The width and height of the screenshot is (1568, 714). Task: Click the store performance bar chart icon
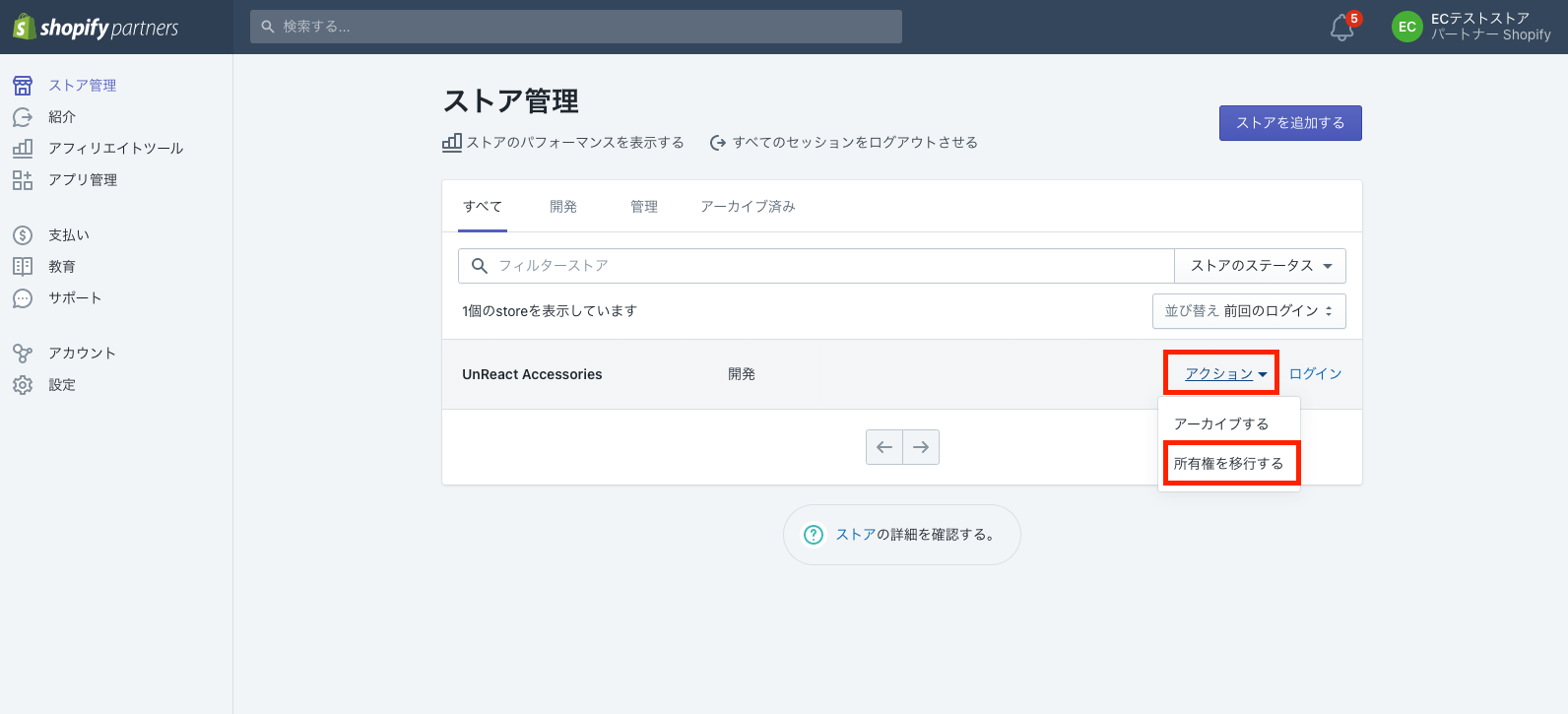click(x=452, y=142)
